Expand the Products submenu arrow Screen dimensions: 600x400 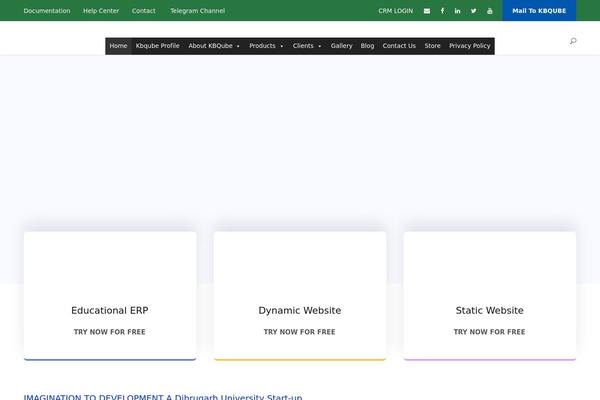click(282, 46)
